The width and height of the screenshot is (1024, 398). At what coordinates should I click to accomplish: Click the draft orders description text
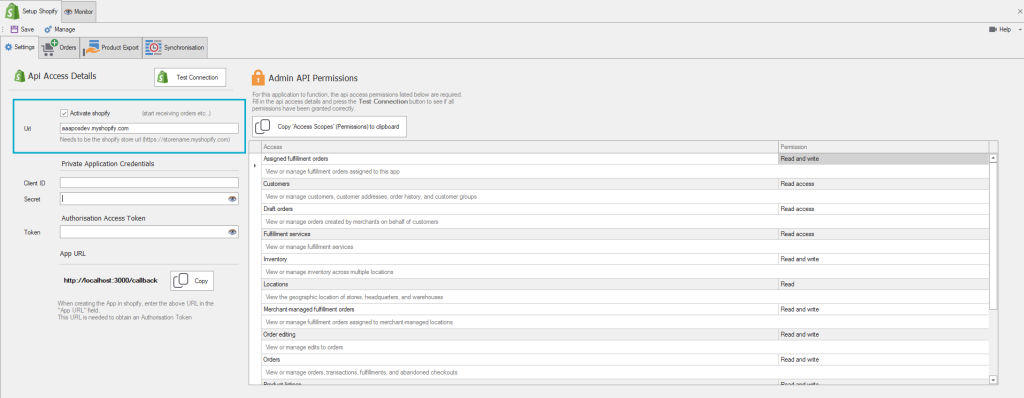(352, 222)
